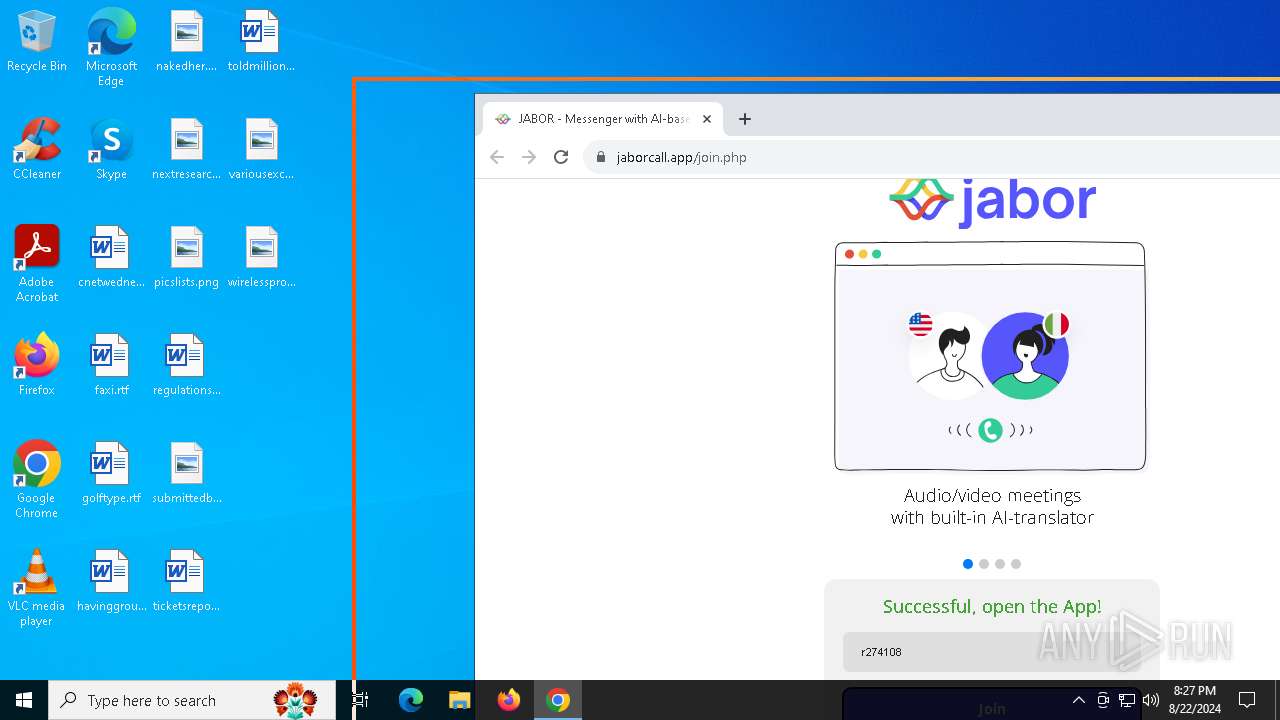Select the cnetwedne Word document
The height and width of the screenshot is (720, 1280).
point(111,258)
